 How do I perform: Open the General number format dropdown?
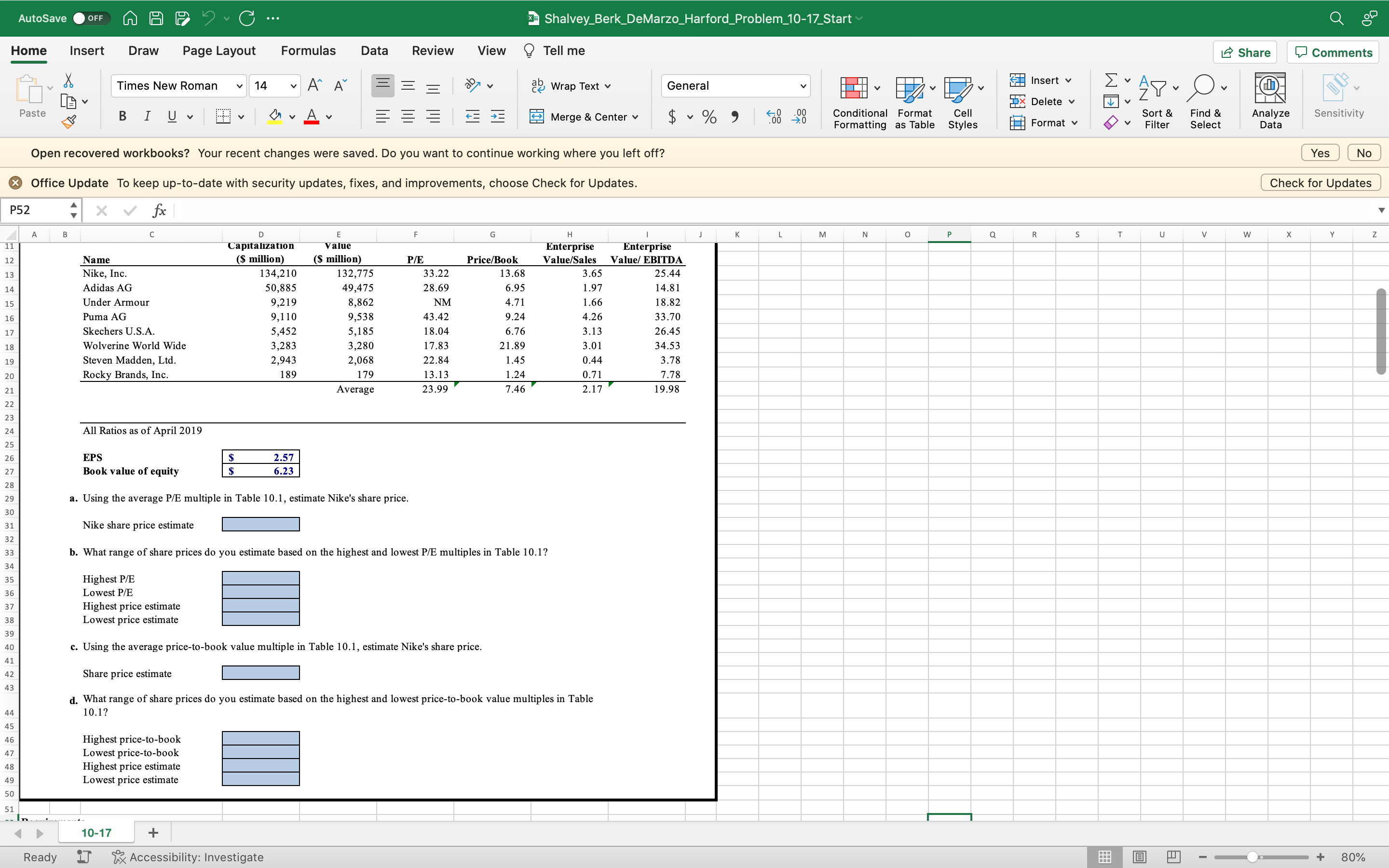coord(803,85)
